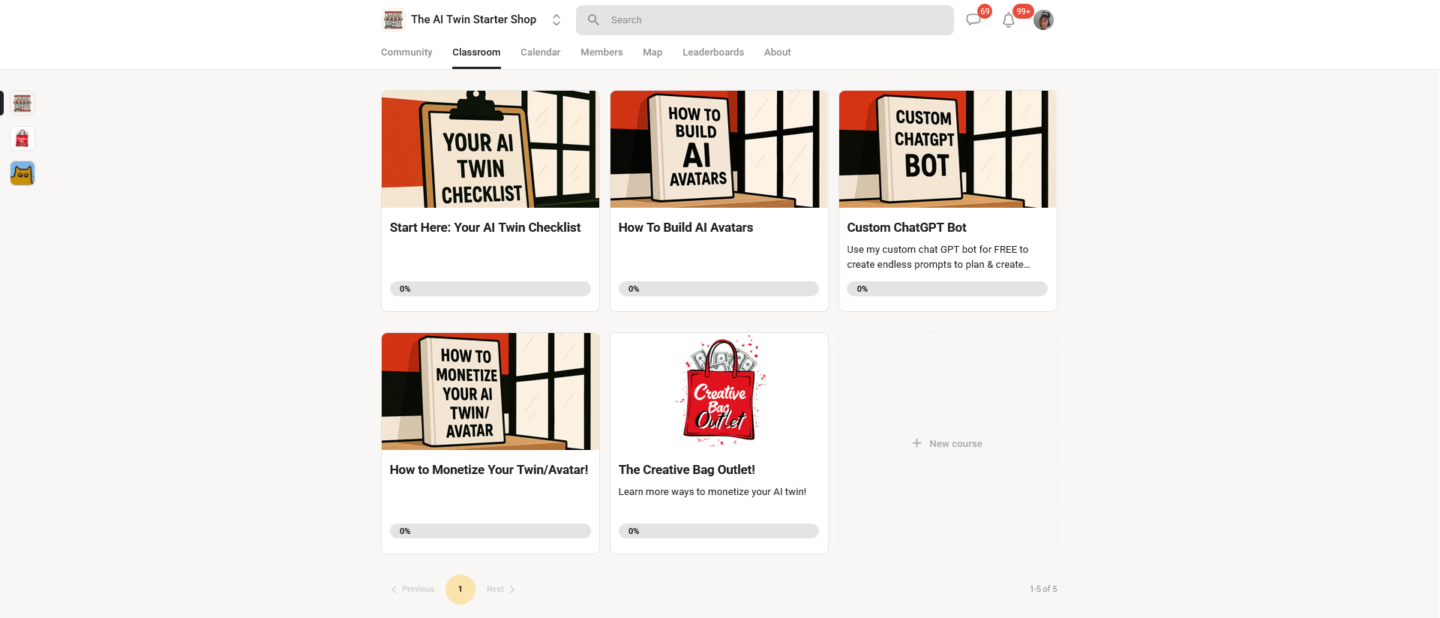Click progress bar of Build AI Avatars course
Viewport: 1440px width, 618px height.
(719, 289)
